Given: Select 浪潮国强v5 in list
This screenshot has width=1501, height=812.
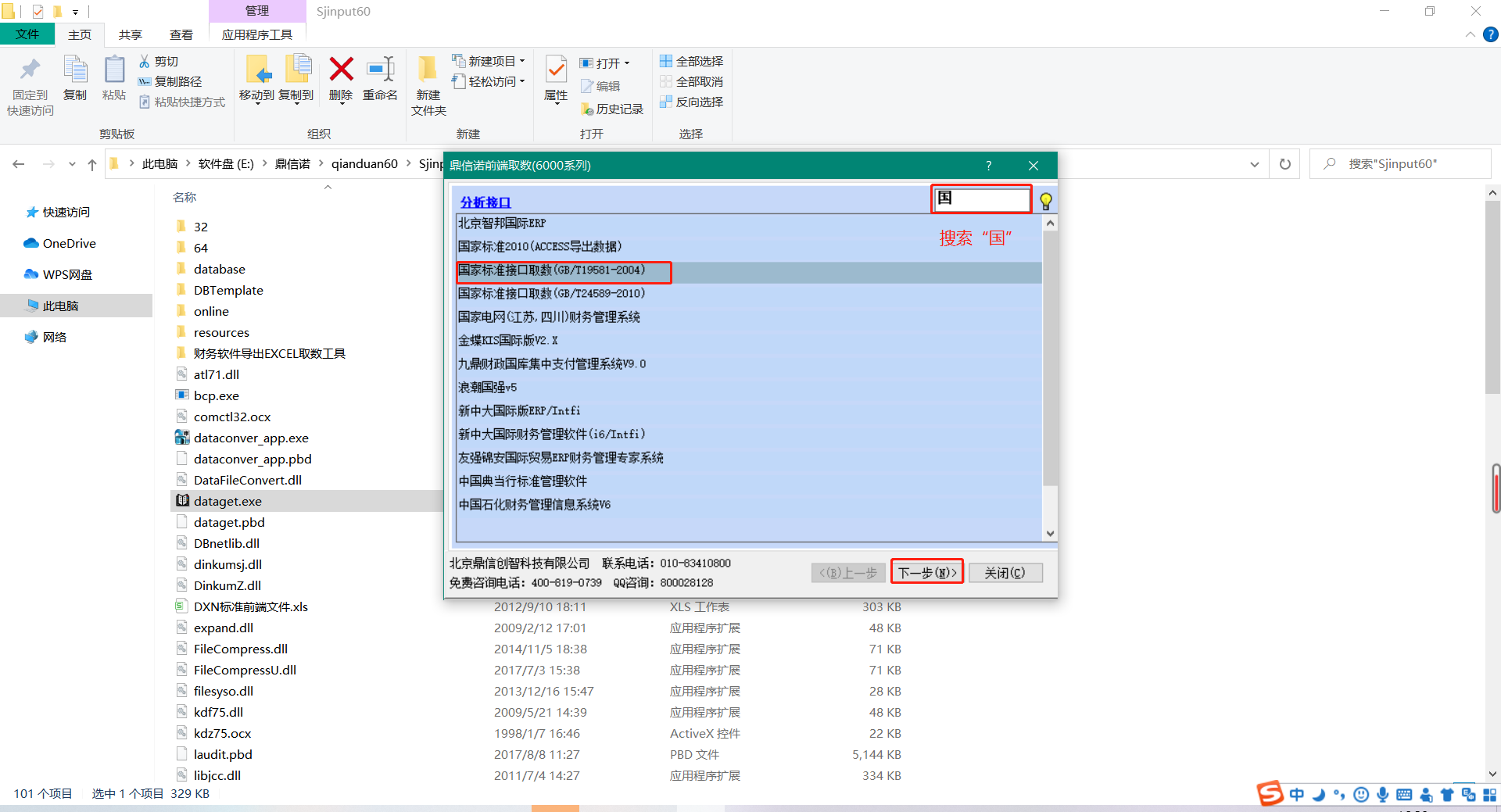Looking at the screenshot, I should tap(488, 388).
